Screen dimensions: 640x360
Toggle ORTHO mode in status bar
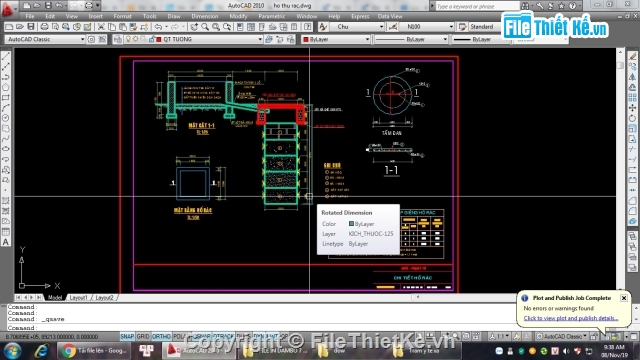[161, 336]
